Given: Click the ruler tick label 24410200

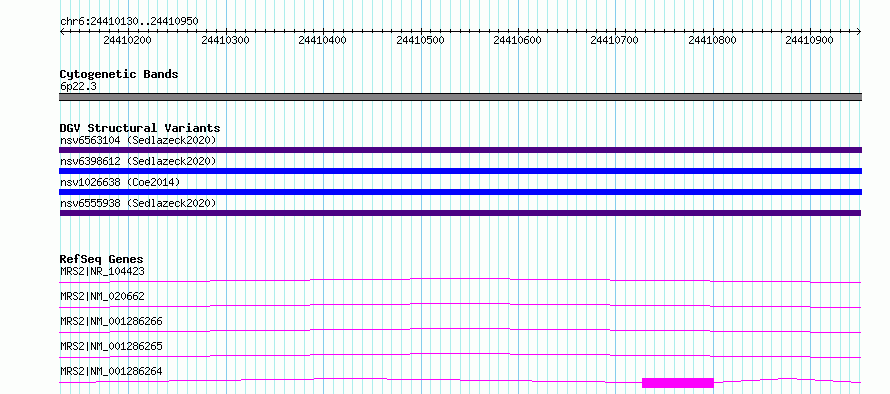Looking at the screenshot, I should 128,40.
